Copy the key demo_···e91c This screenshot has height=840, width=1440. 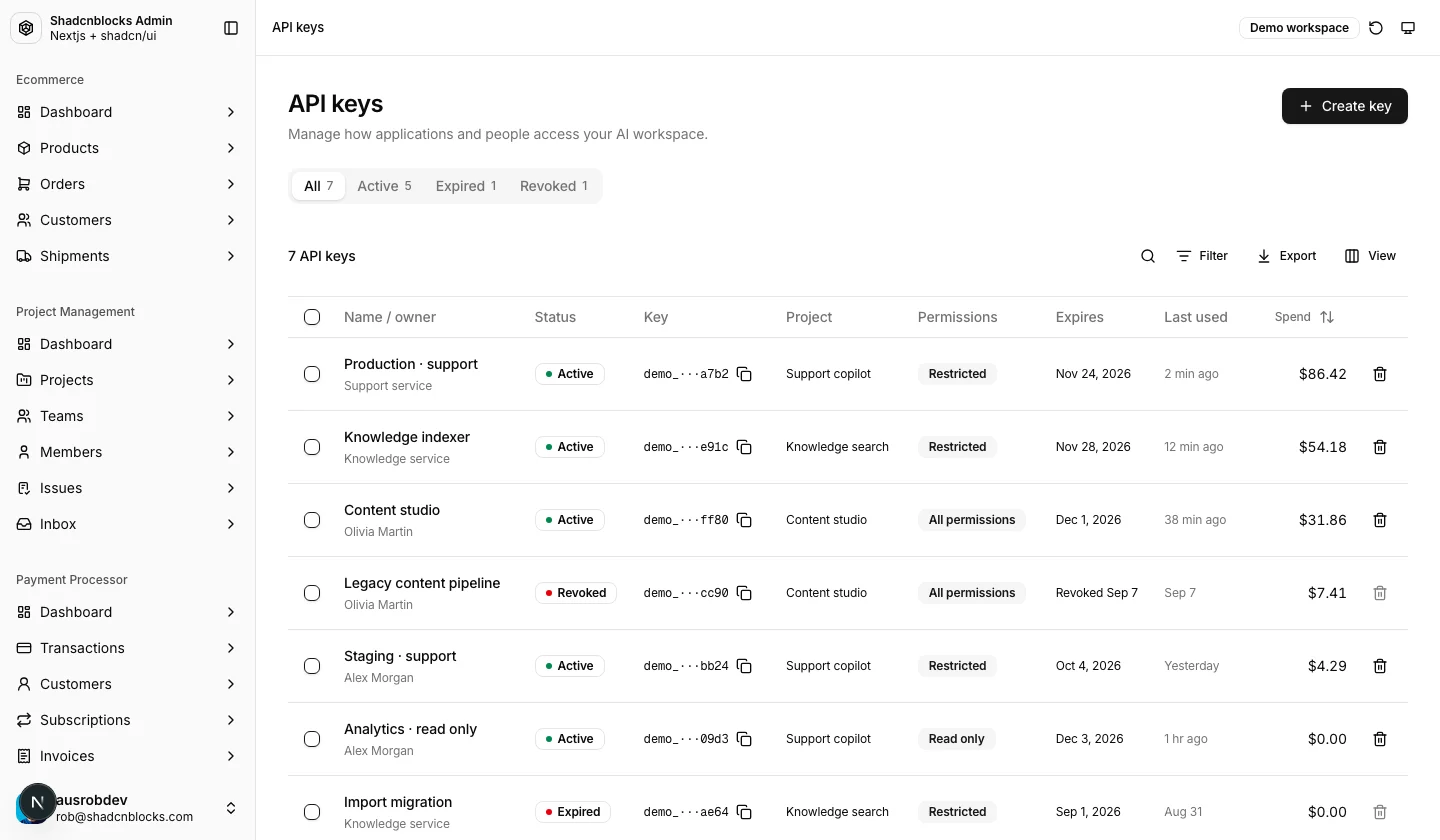[x=744, y=447]
